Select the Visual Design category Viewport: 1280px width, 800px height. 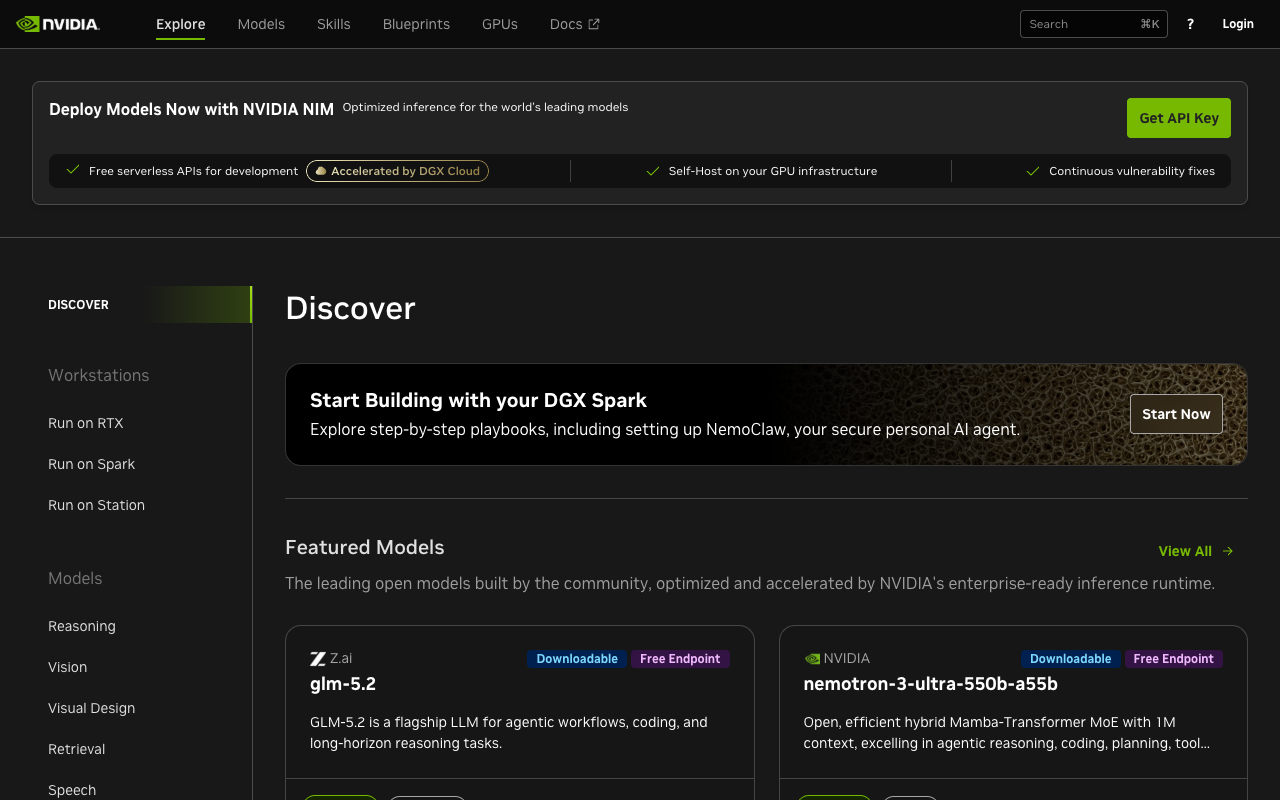(x=91, y=708)
